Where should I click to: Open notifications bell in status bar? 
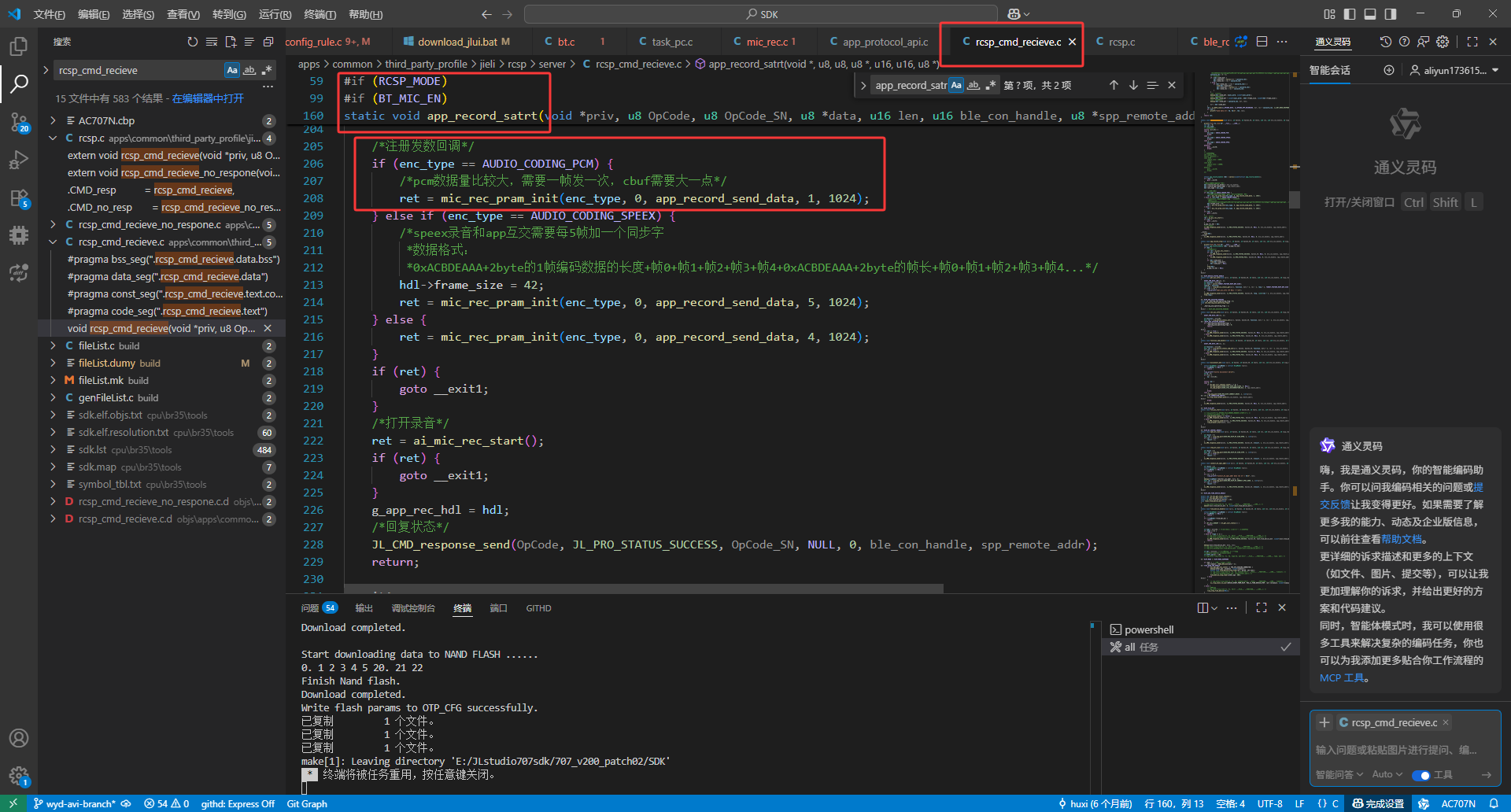click(1494, 803)
